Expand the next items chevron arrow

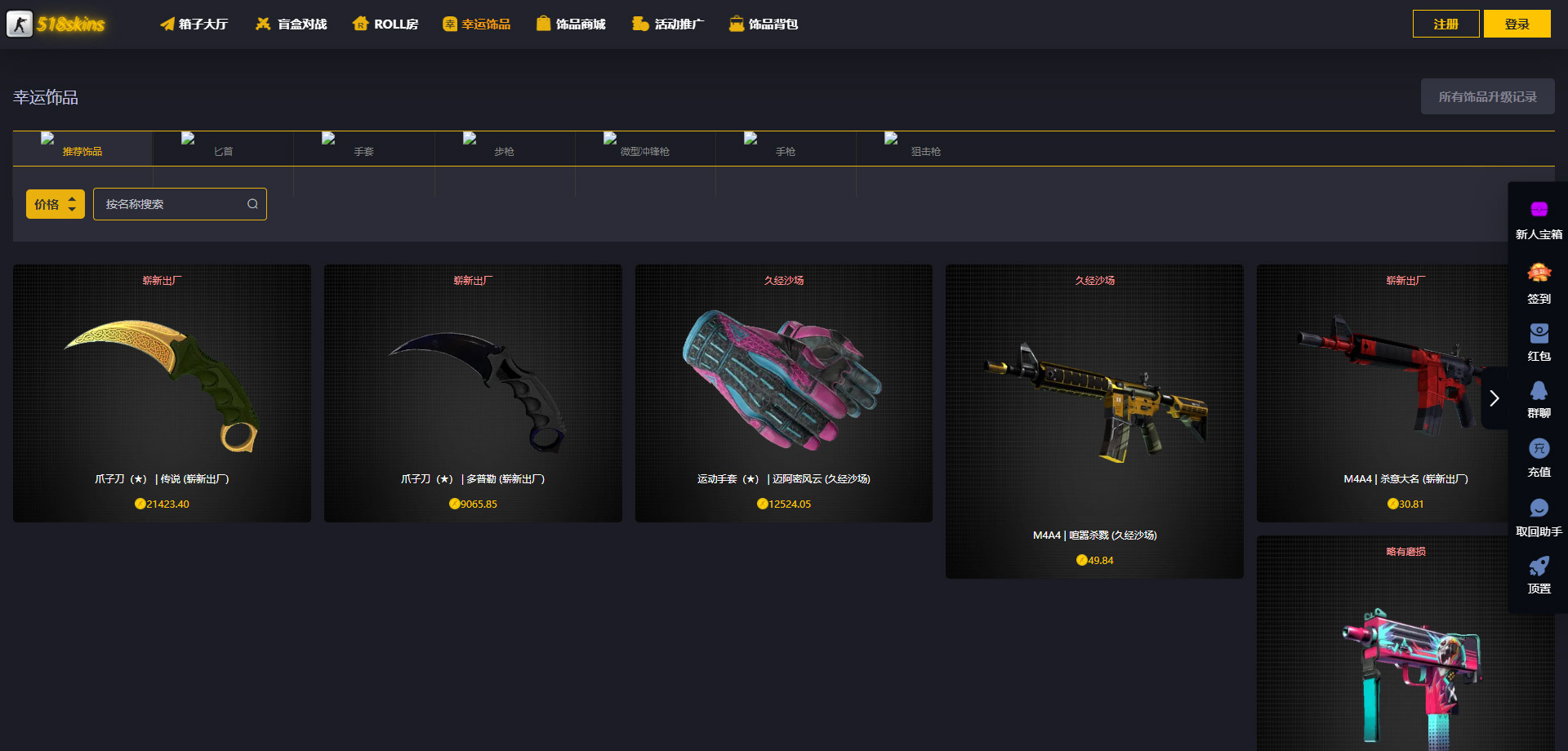[1494, 398]
